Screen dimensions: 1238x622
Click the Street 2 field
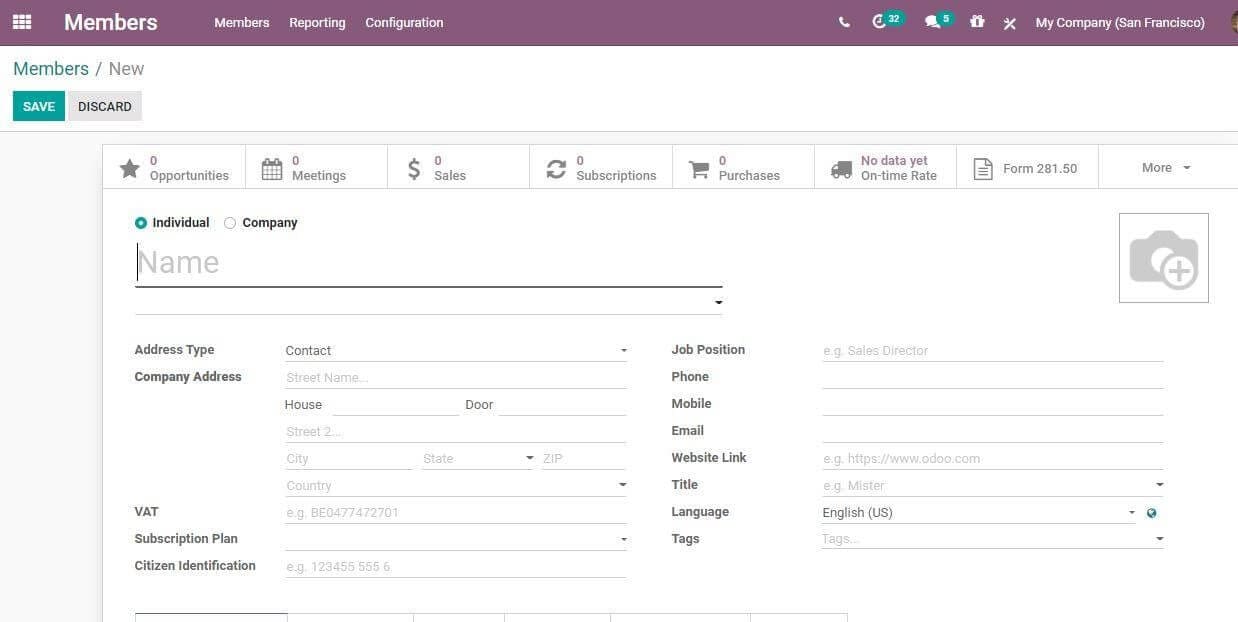click(456, 432)
